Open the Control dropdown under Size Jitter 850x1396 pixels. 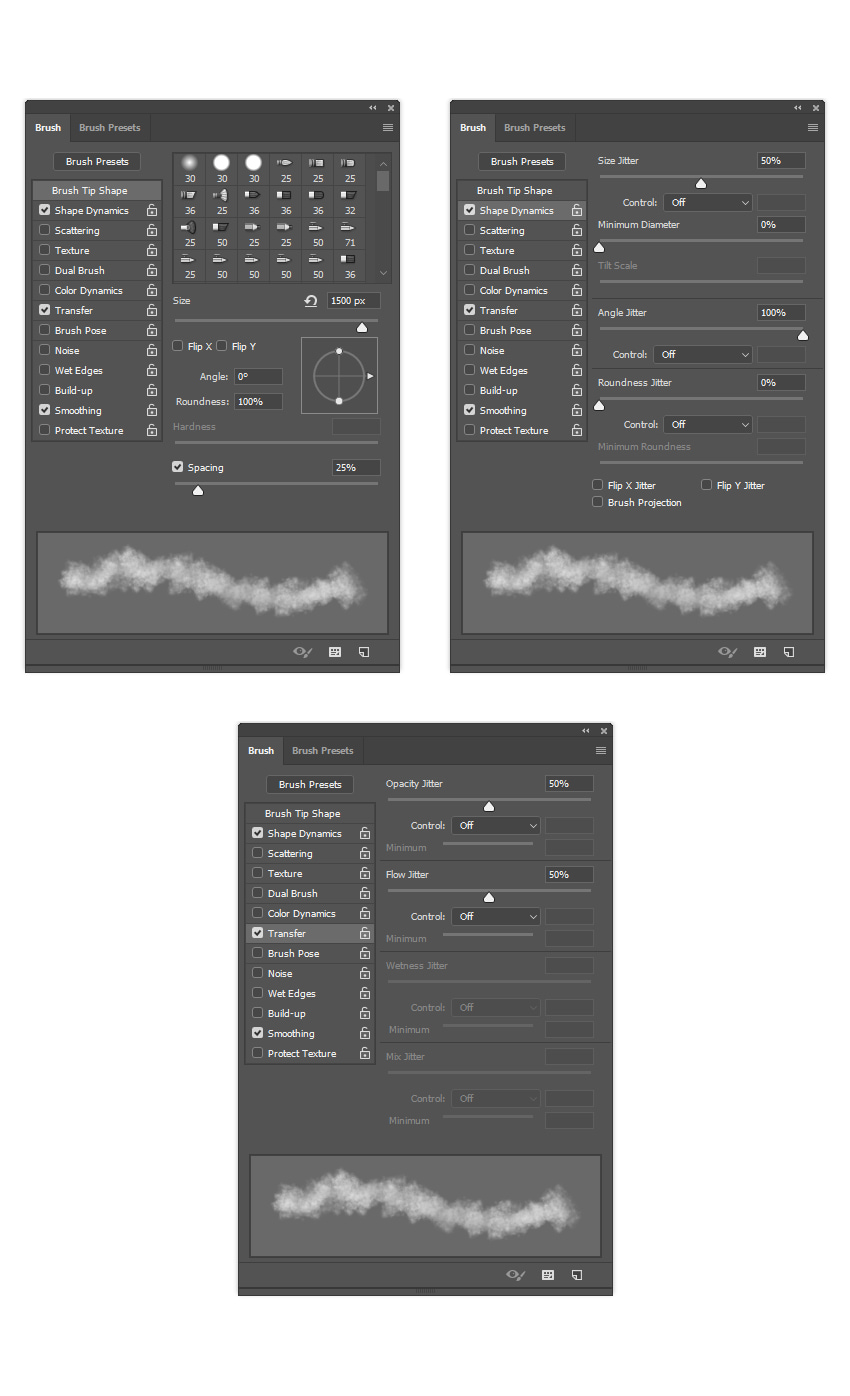pyautogui.click(x=708, y=203)
